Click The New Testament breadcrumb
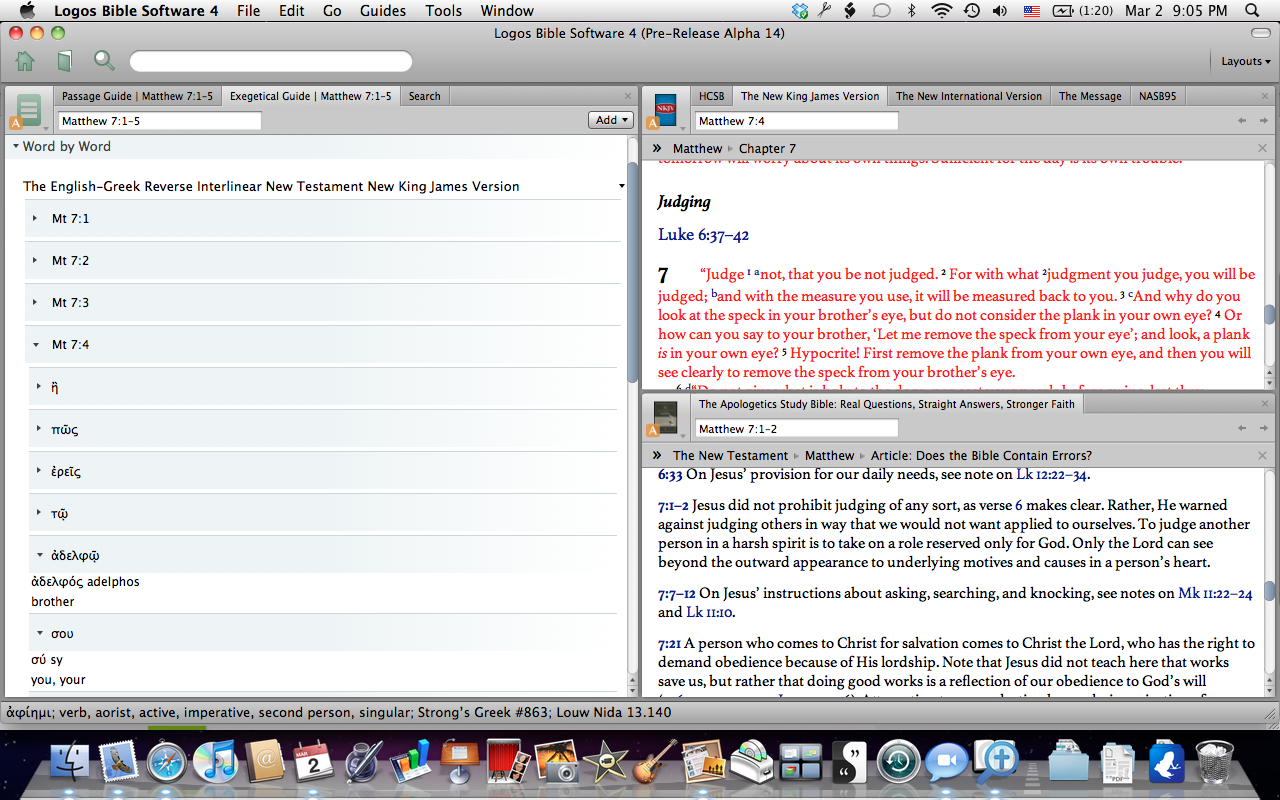1280x800 pixels. coord(730,455)
